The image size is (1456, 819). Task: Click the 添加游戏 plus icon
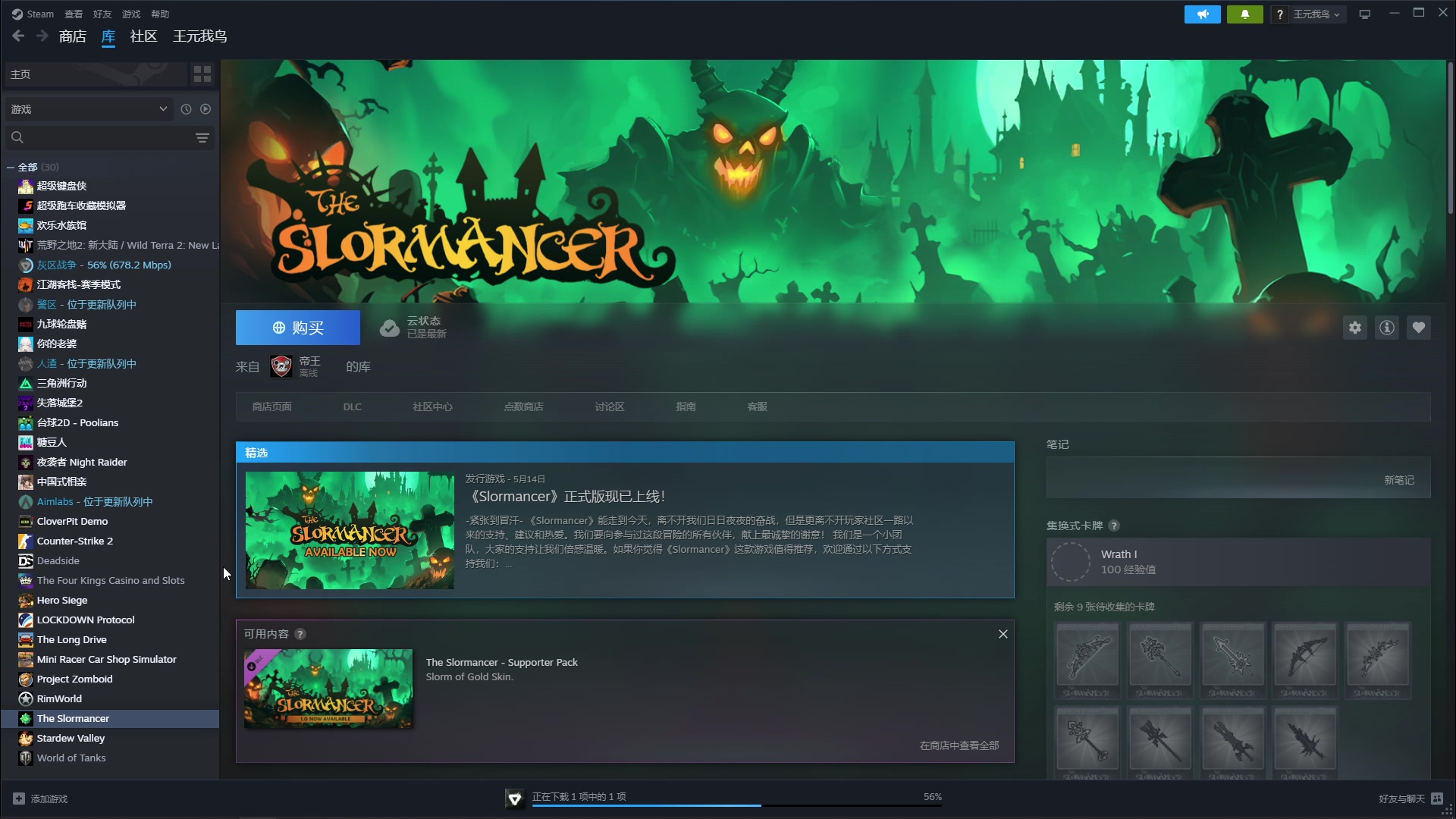(x=19, y=799)
